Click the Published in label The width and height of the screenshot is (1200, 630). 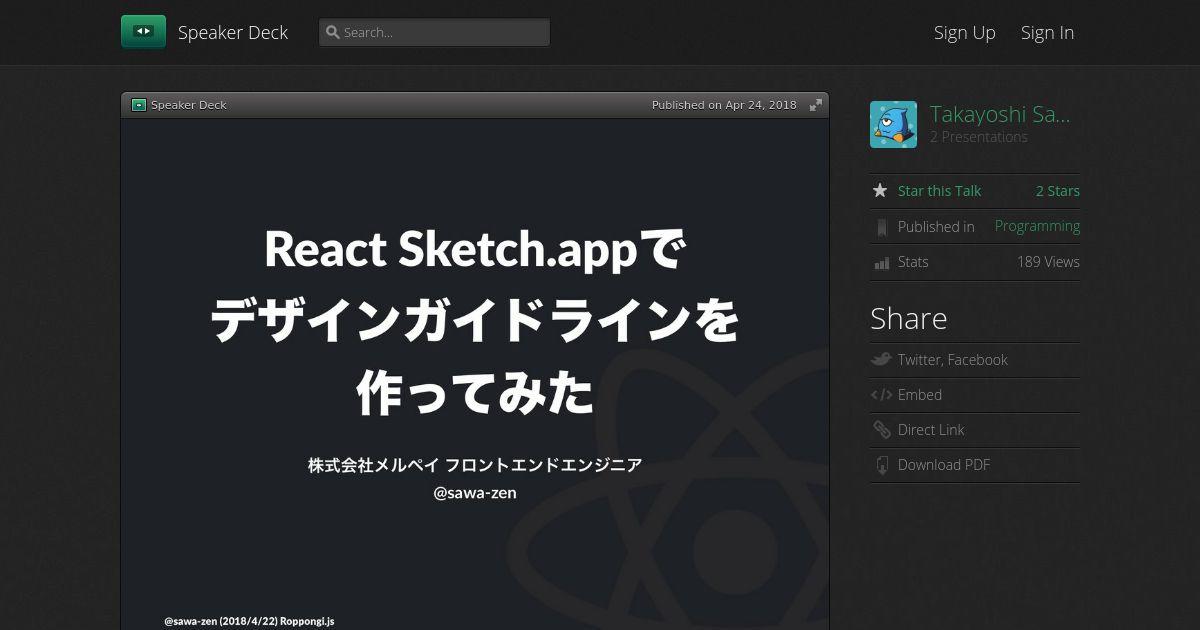pyautogui.click(x=936, y=227)
